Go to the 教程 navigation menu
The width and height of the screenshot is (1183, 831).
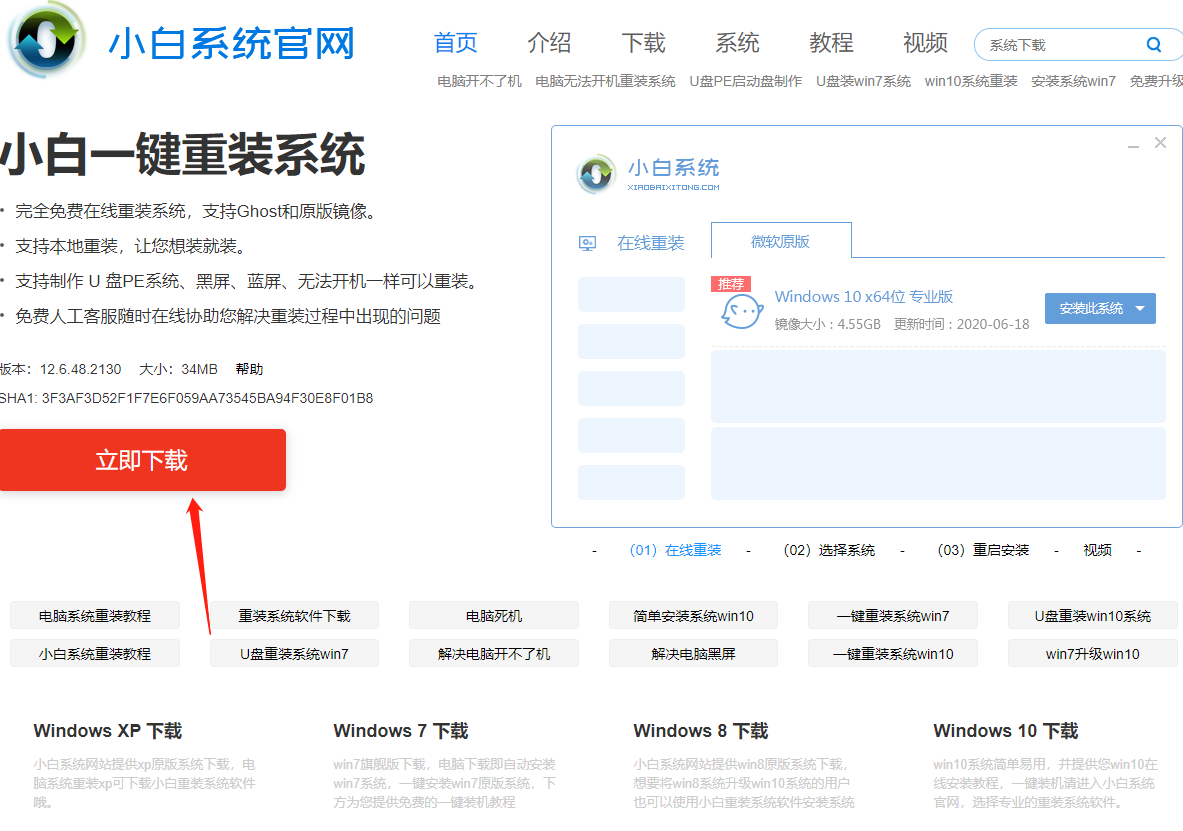[x=831, y=43]
